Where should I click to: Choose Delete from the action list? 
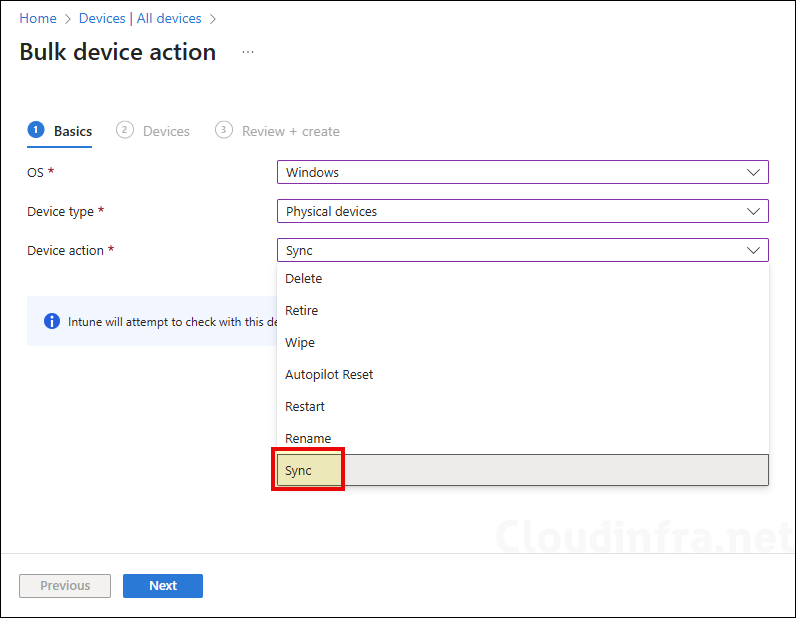tap(304, 279)
